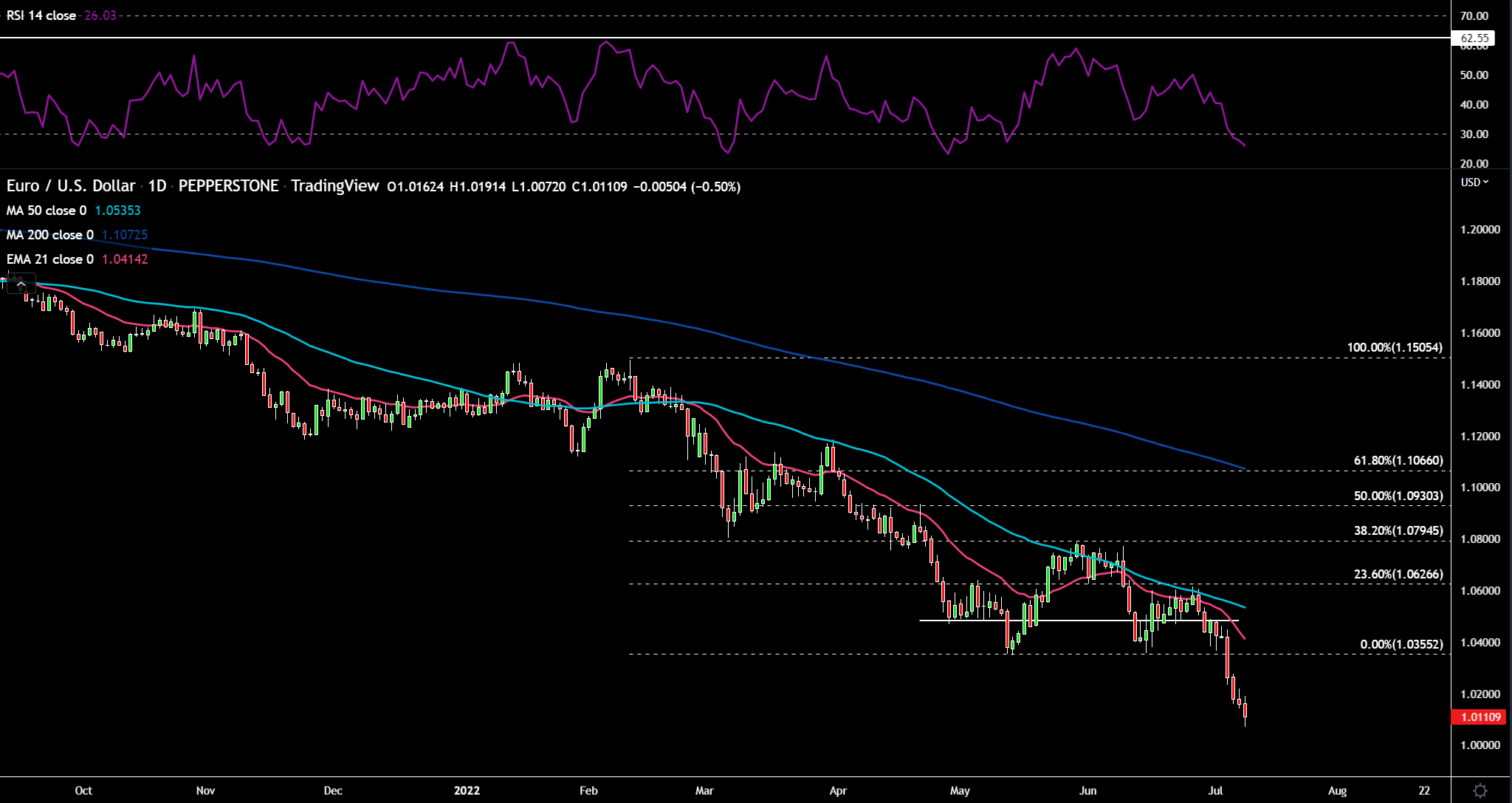
Task: Click the 1.20000 level on price scale
Action: pos(1480,230)
